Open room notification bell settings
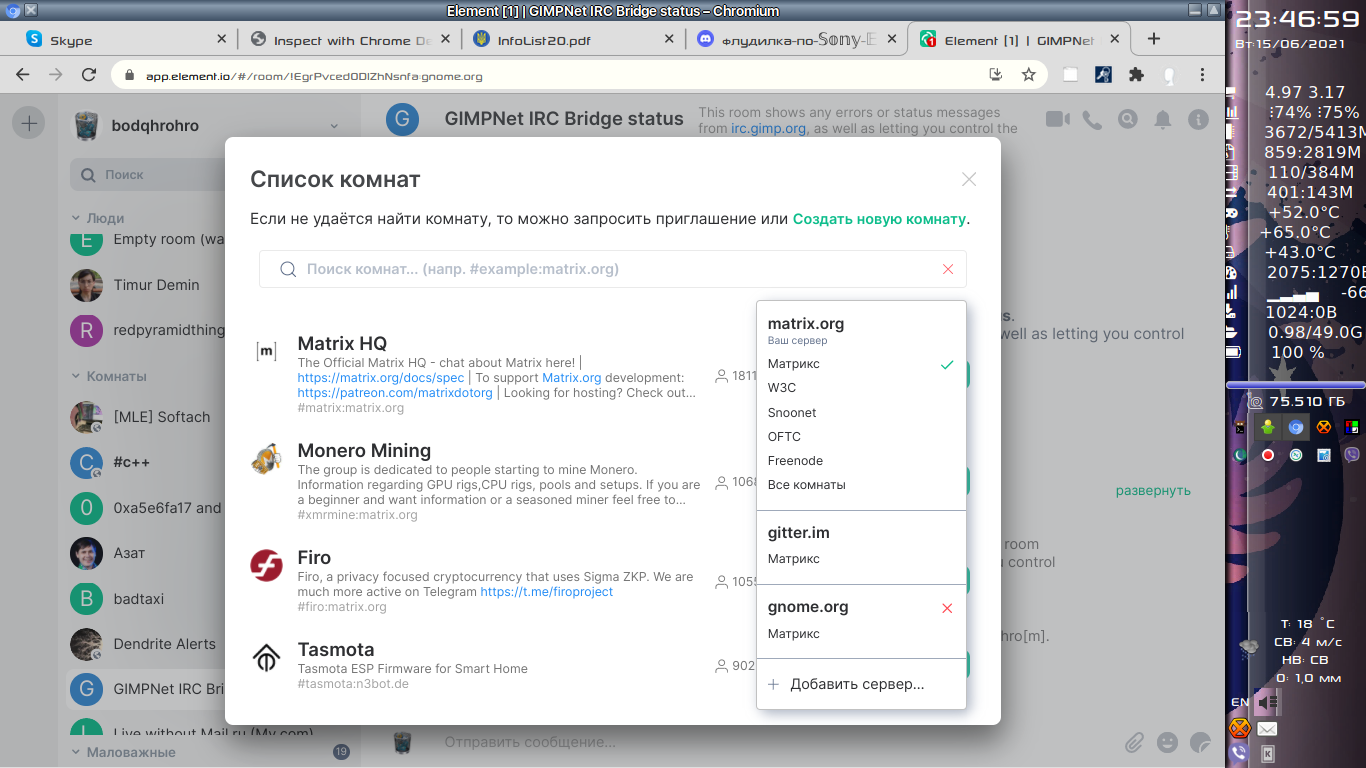 click(1163, 120)
